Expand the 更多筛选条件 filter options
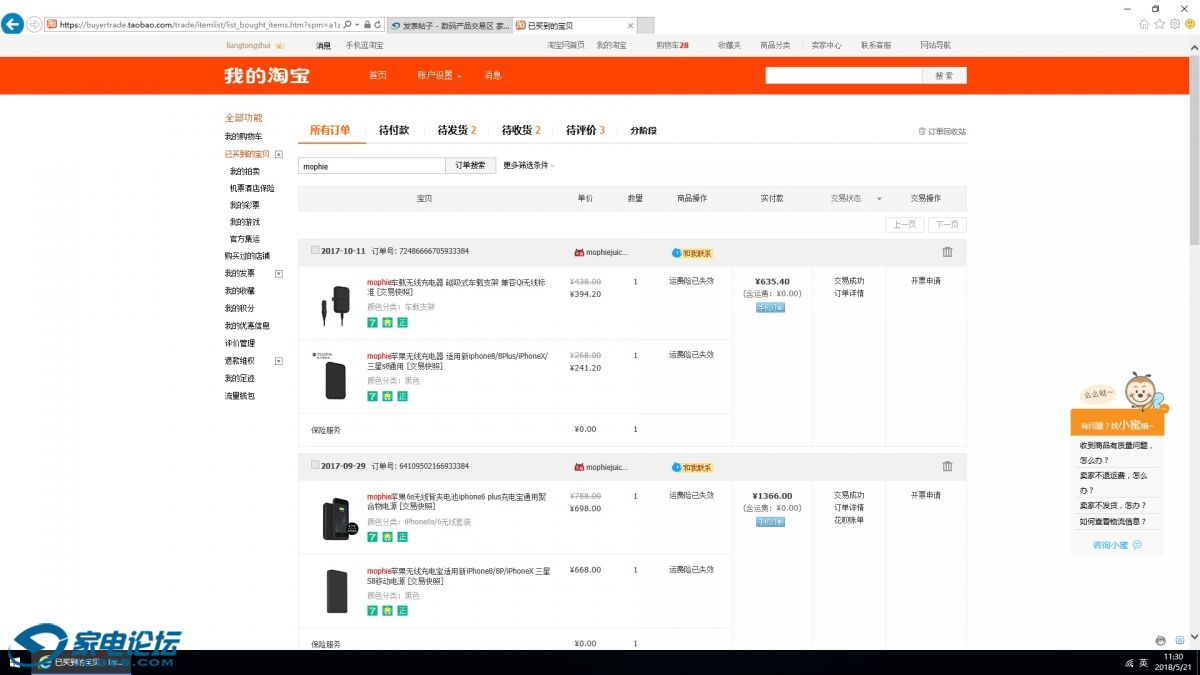This screenshot has width=1200, height=675. pos(529,166)
